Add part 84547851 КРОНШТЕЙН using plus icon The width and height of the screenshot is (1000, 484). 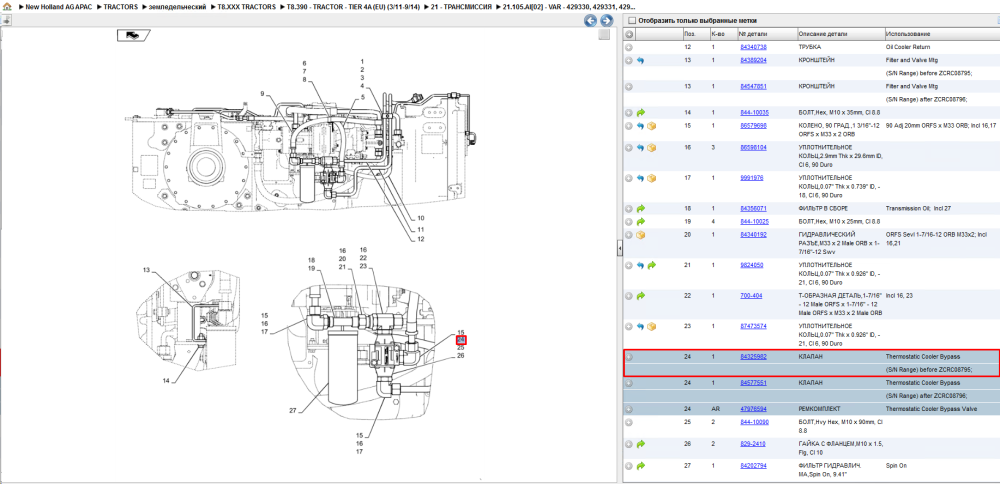pyautogui.click(x=629, y=86)
